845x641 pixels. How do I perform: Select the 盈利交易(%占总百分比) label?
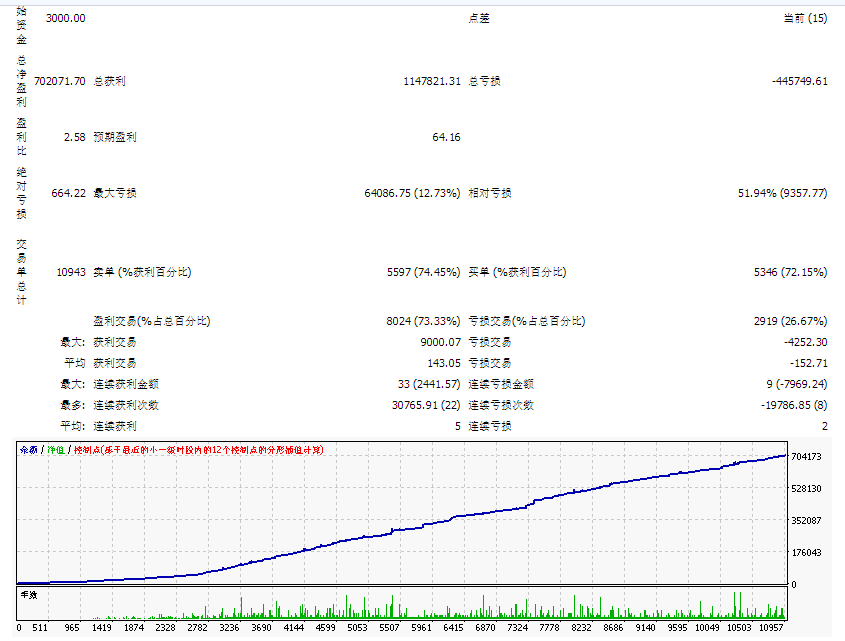pyautogui.click(x=152, y=322)
